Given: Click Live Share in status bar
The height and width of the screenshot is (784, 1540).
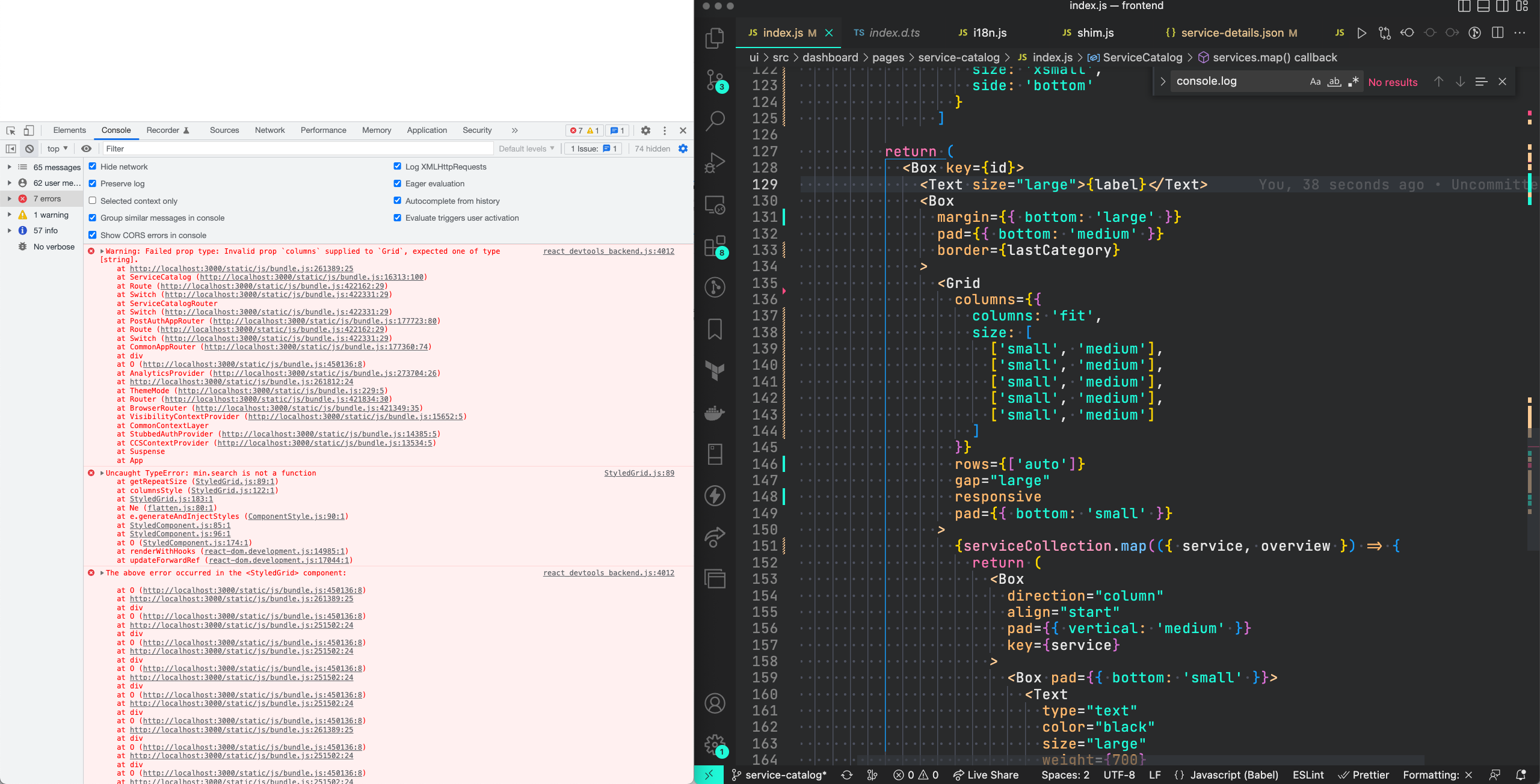Looking at the screenshot, I should pos(987,775).
